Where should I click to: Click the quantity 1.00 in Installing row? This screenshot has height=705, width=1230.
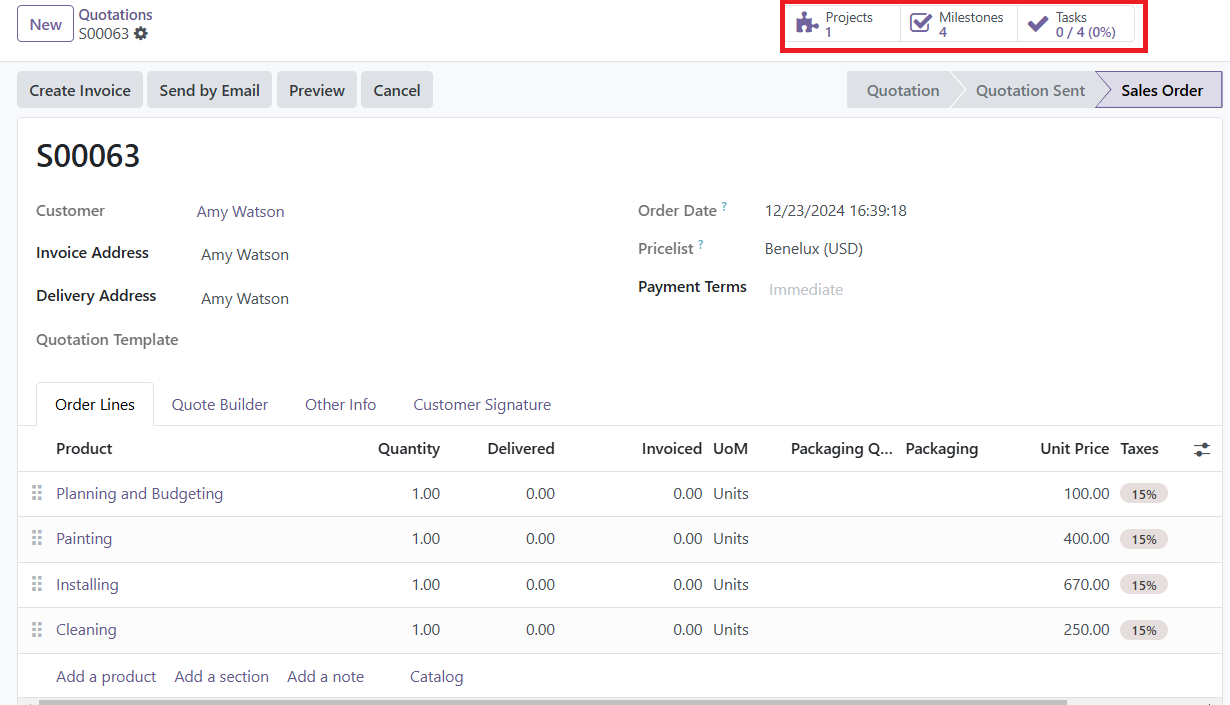426,584
